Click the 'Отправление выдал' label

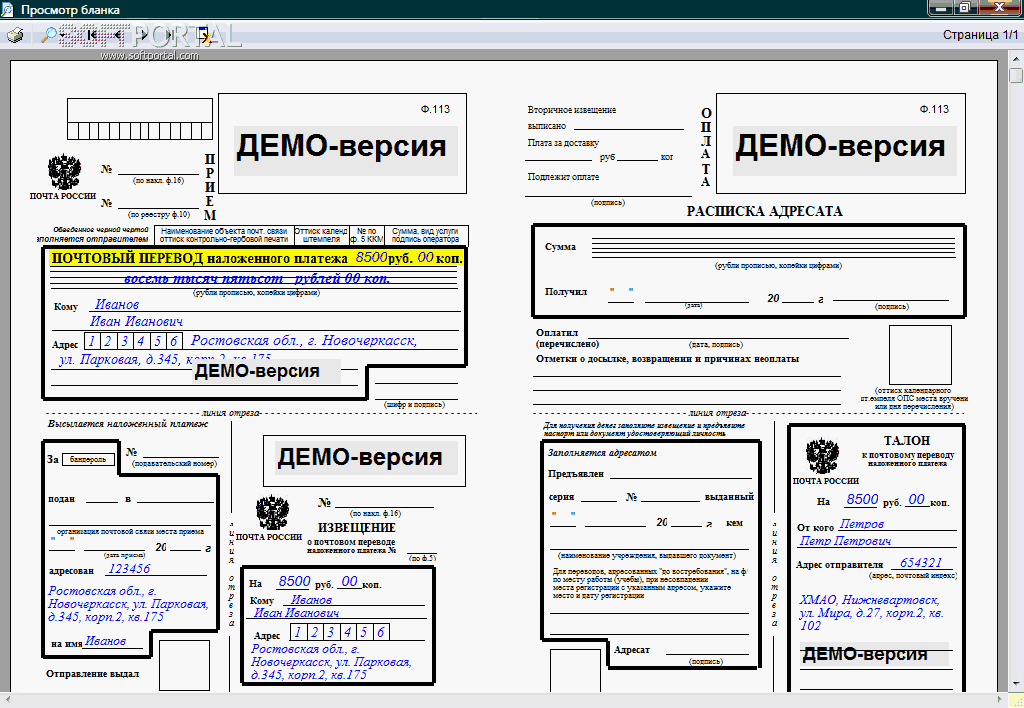[x=92, y=673]
